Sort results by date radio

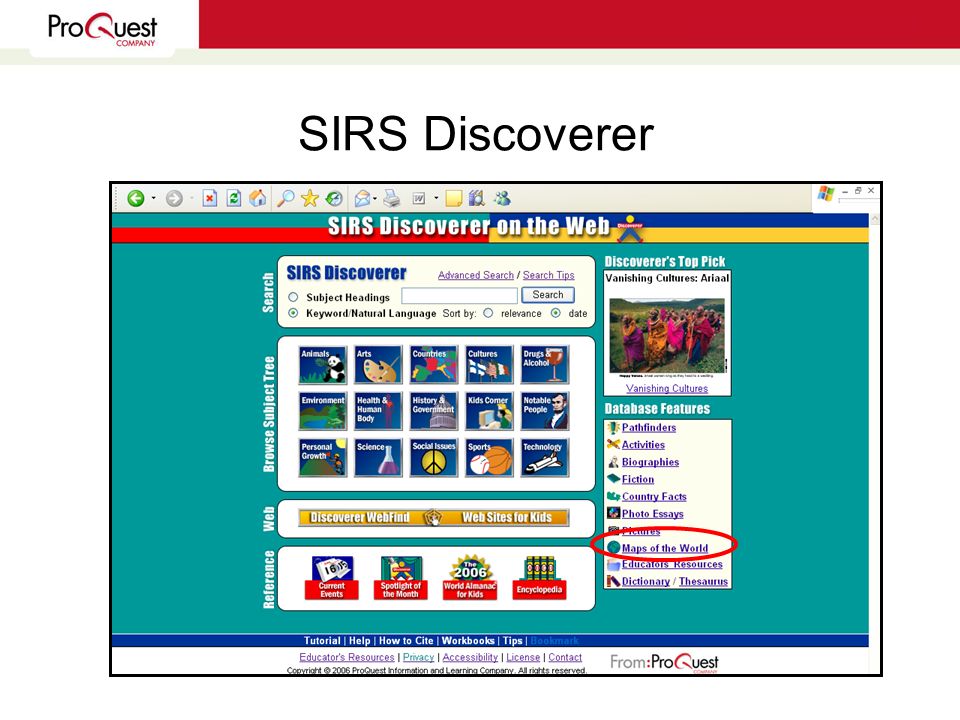(x=555, y=313)
